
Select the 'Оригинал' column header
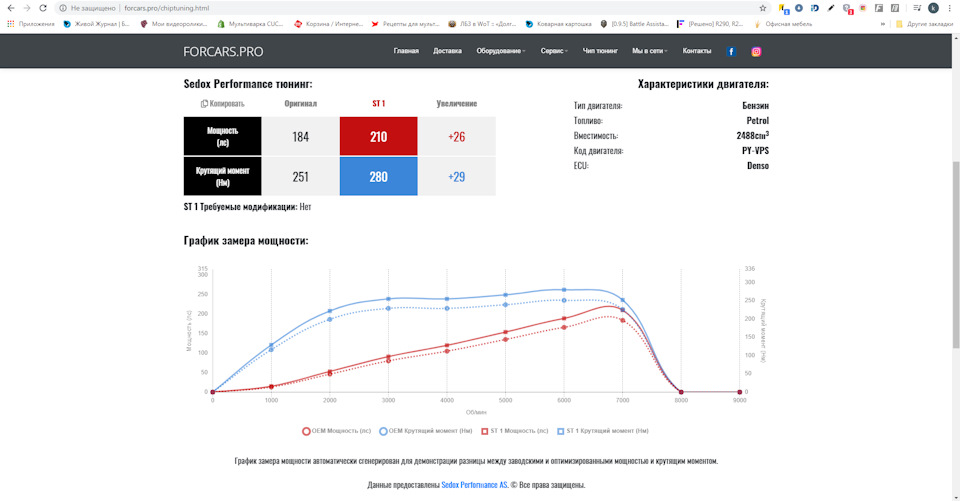[x=300, y=104]
